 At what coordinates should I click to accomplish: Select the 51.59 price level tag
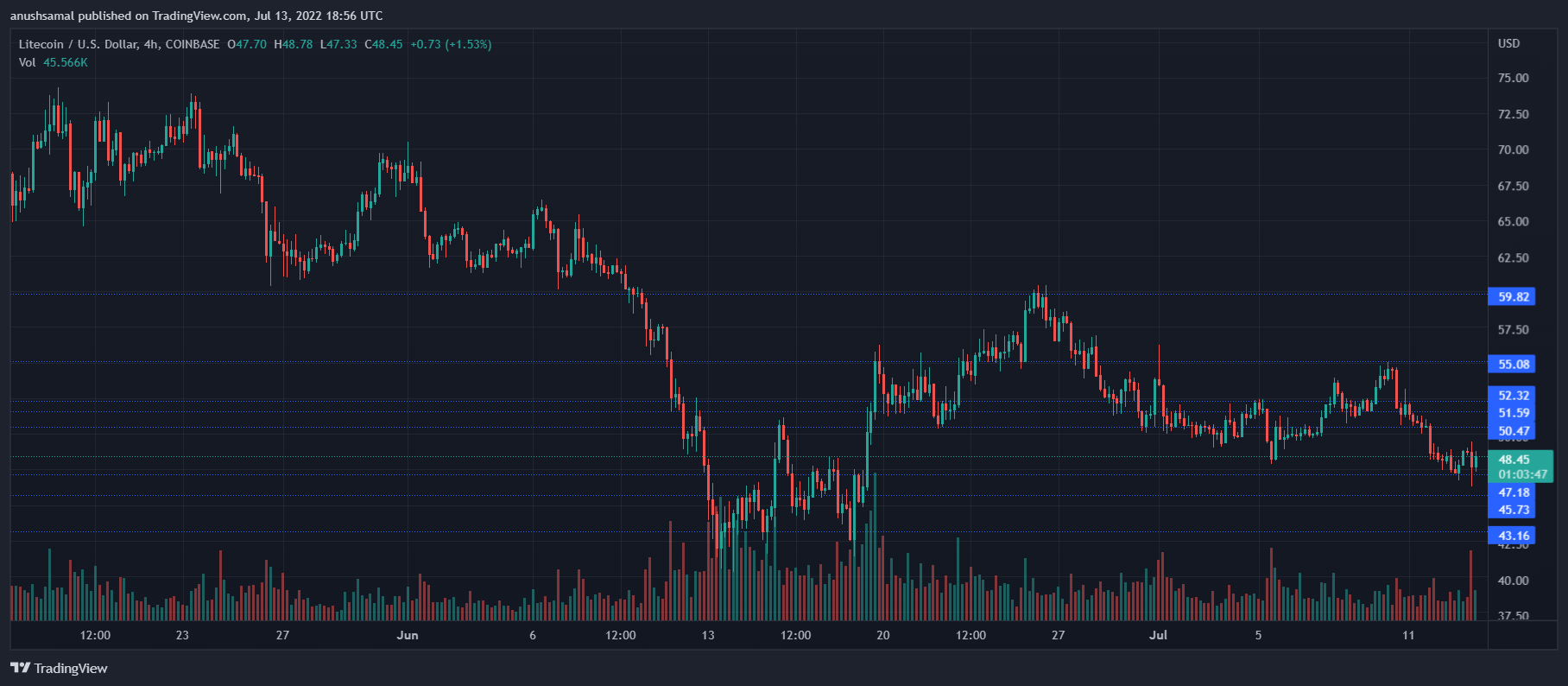[x=1513, y=413]
